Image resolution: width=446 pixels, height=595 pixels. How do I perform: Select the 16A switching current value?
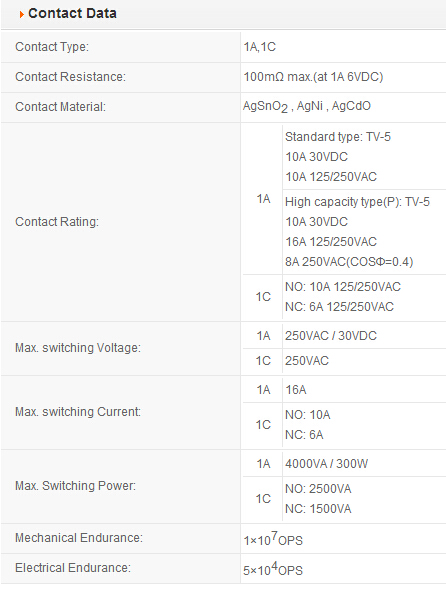coord(296,390)
